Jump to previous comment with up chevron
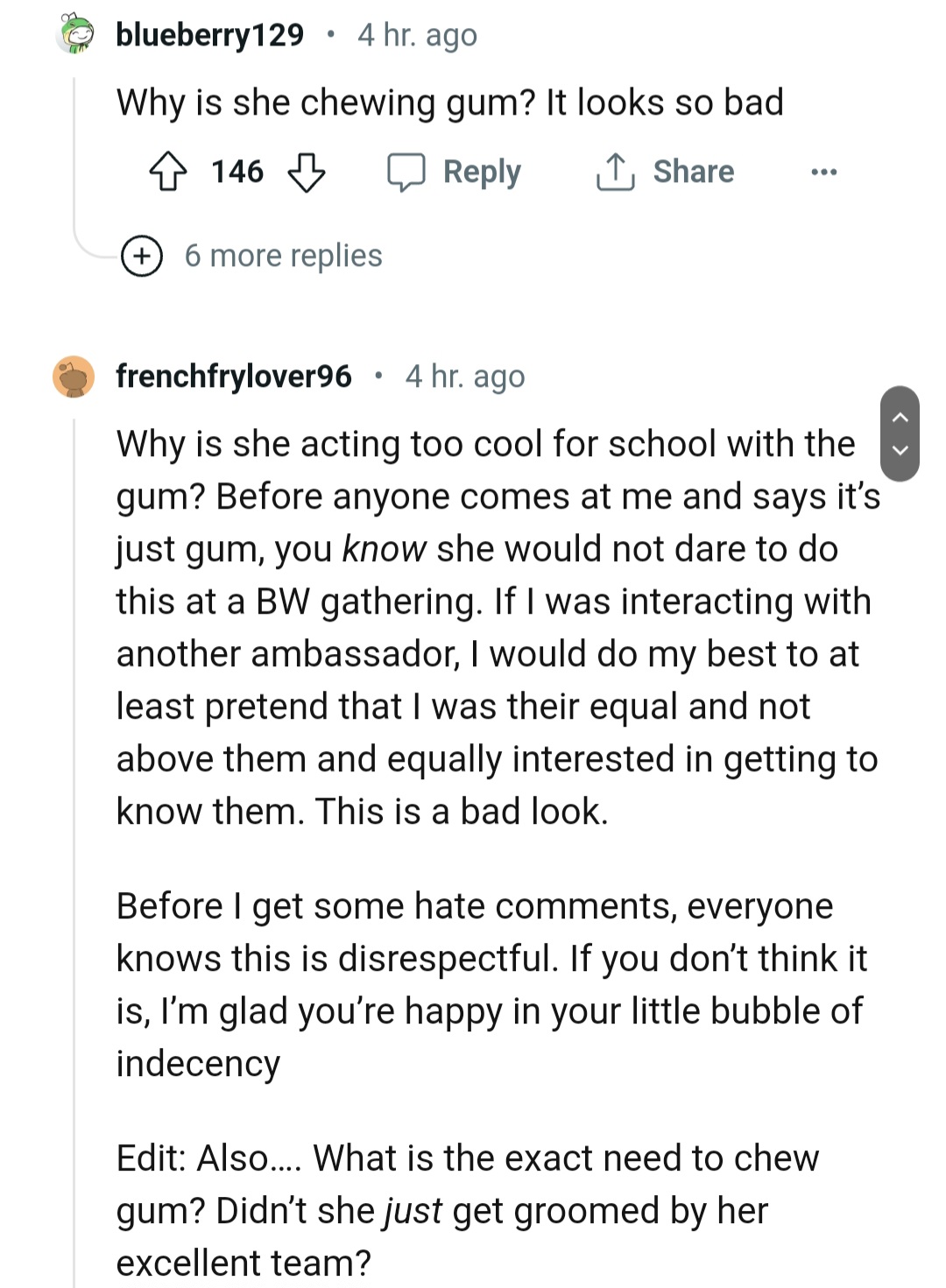 click(x=900, y=418)
